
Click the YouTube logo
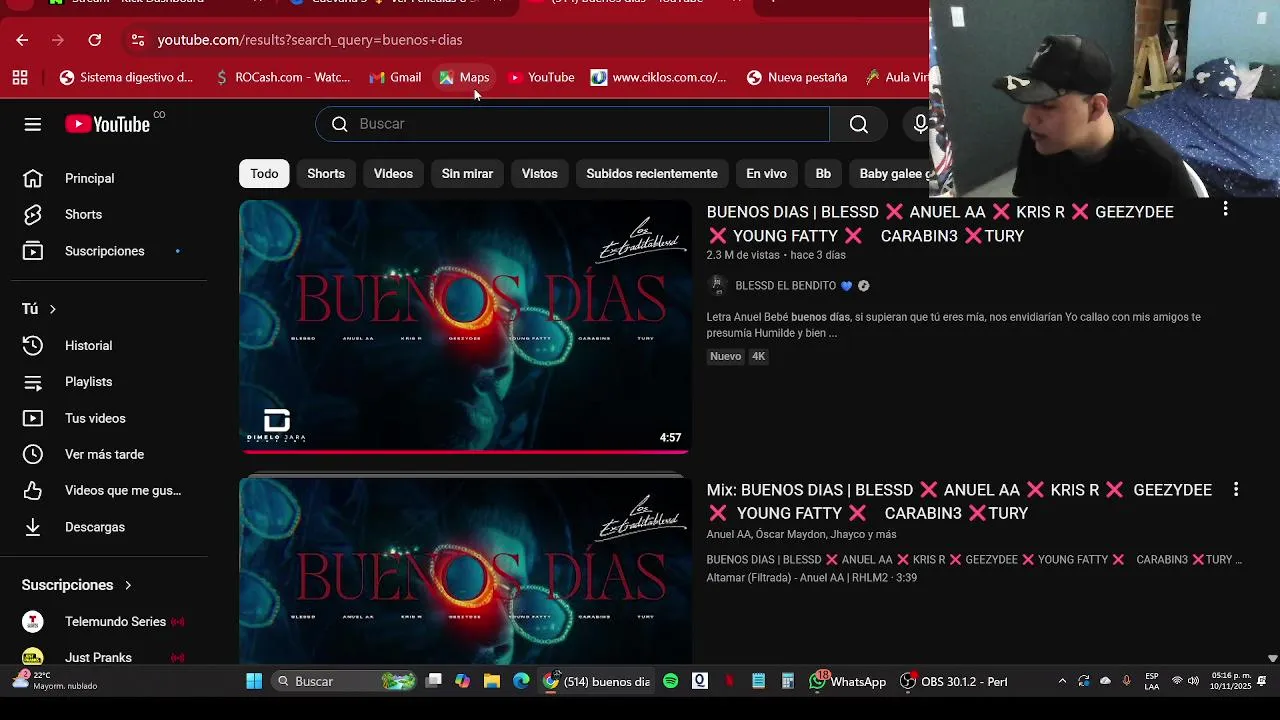pos(107,124)
